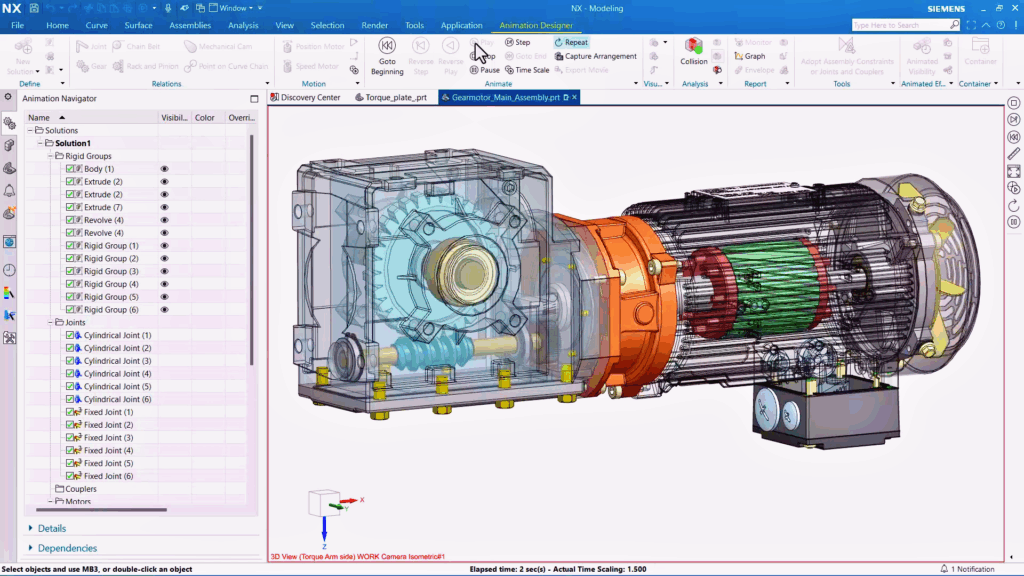Open the History clock icon in the sidebar
The width and height of the screenshot is (1024, 576).
pos(9,270)
